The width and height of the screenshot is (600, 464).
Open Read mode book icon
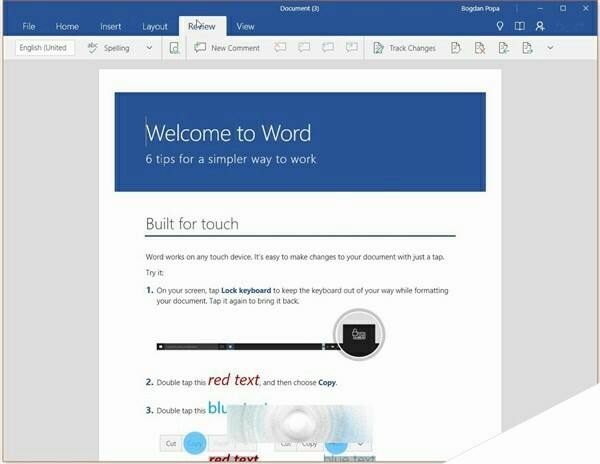(x=519, y=26)
